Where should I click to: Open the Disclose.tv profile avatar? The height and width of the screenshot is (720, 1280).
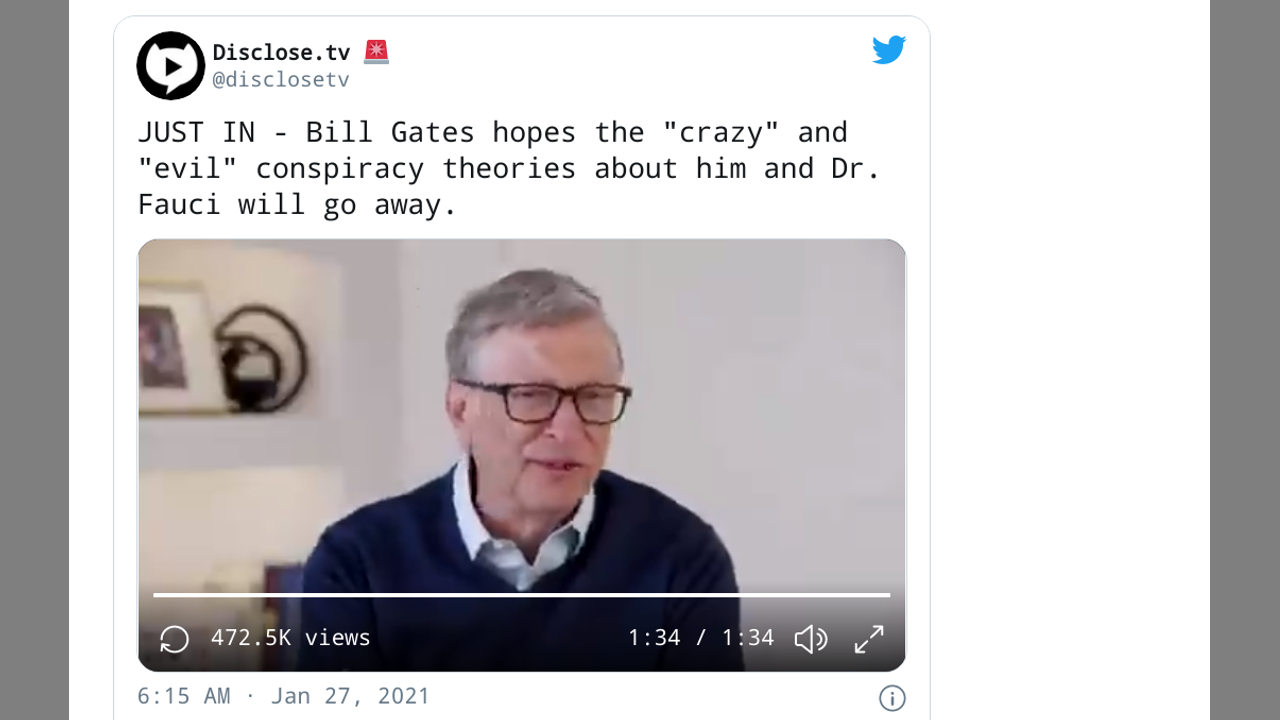click(171, 66)
